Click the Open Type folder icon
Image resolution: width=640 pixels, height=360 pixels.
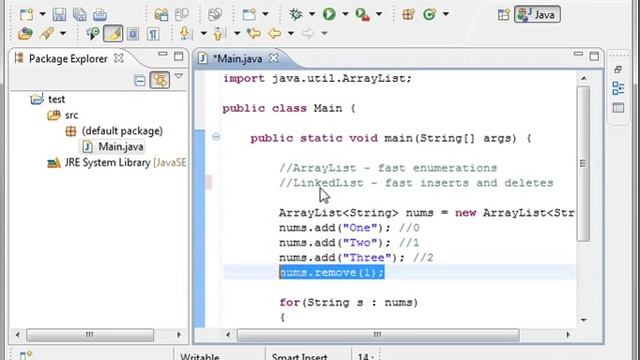25,33
